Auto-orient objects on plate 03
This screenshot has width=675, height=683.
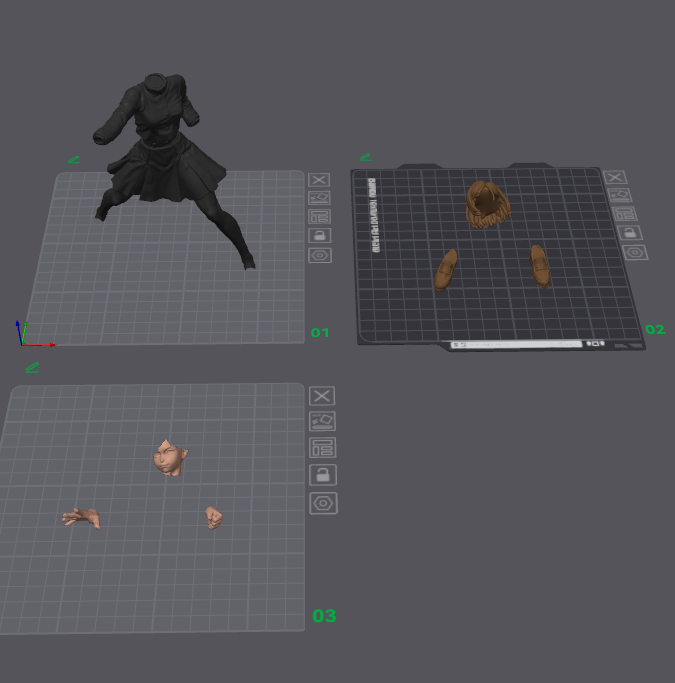tap(322, 421)
